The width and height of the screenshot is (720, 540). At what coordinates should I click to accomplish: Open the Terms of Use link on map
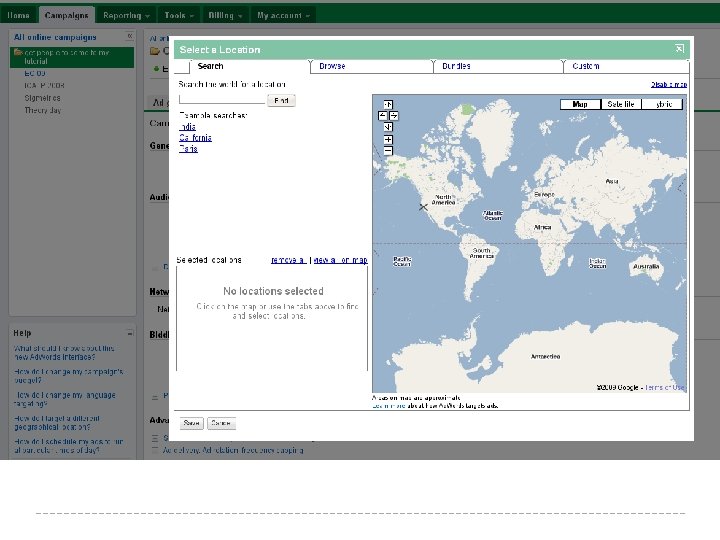tap(664, 388)
